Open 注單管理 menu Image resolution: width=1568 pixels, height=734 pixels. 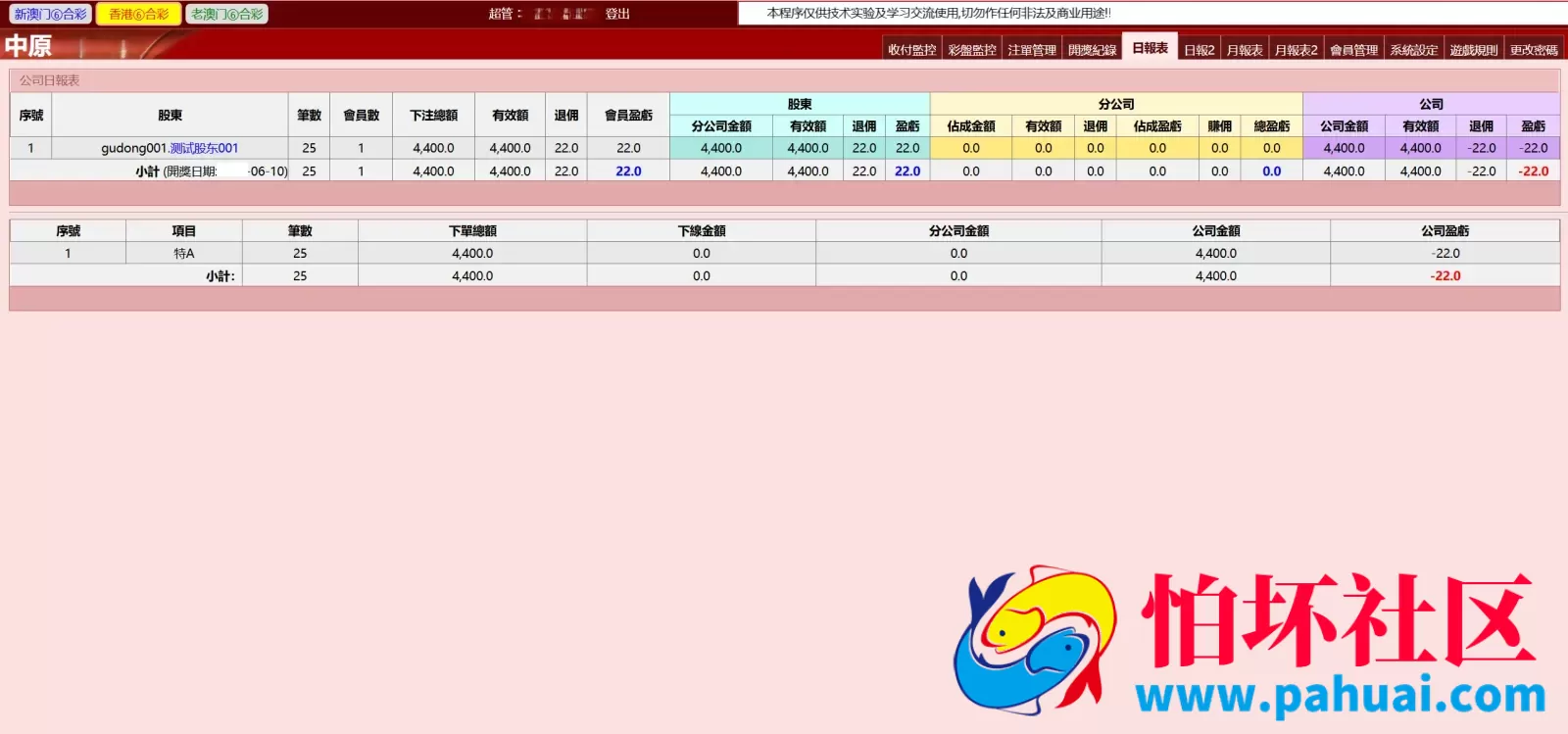1032,50
